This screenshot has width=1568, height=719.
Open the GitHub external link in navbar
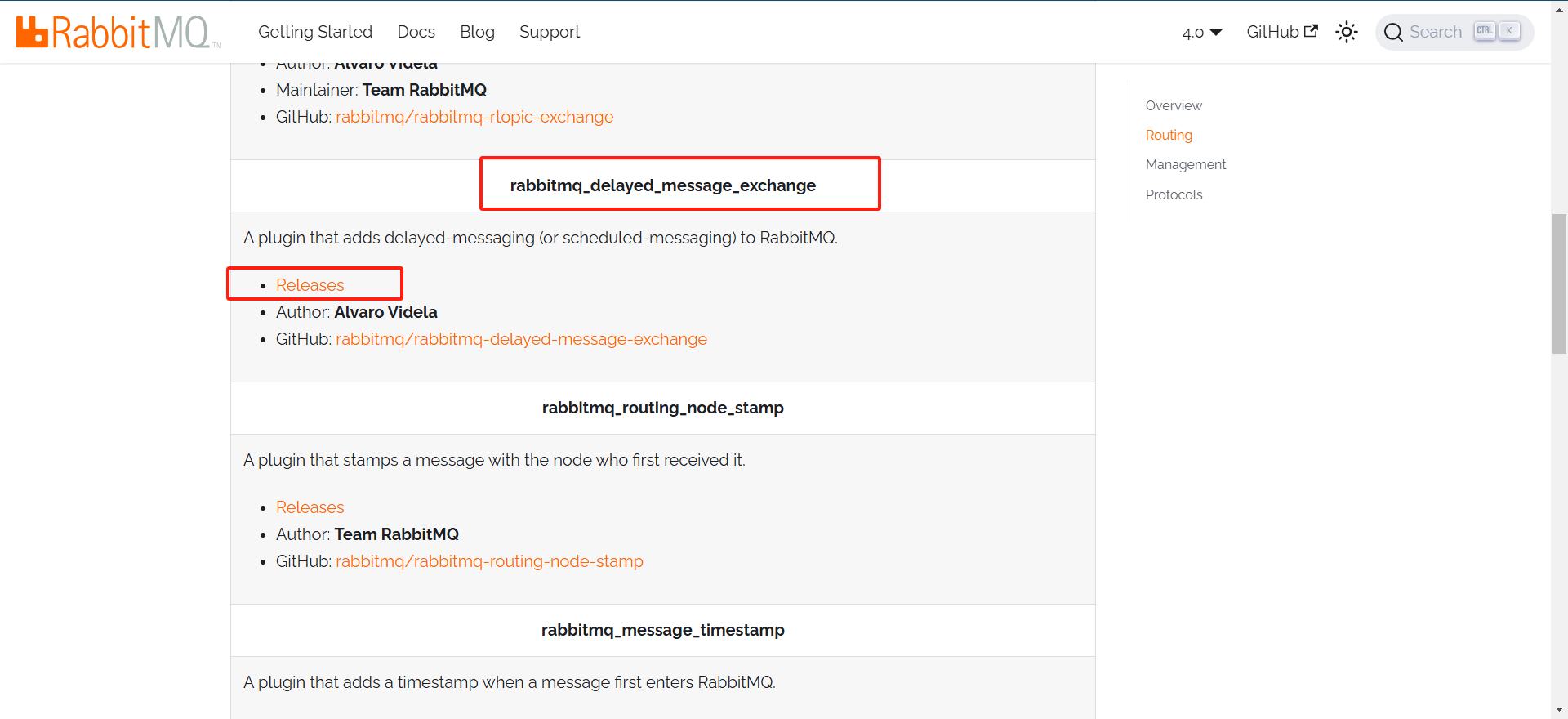pos(1282,32)
